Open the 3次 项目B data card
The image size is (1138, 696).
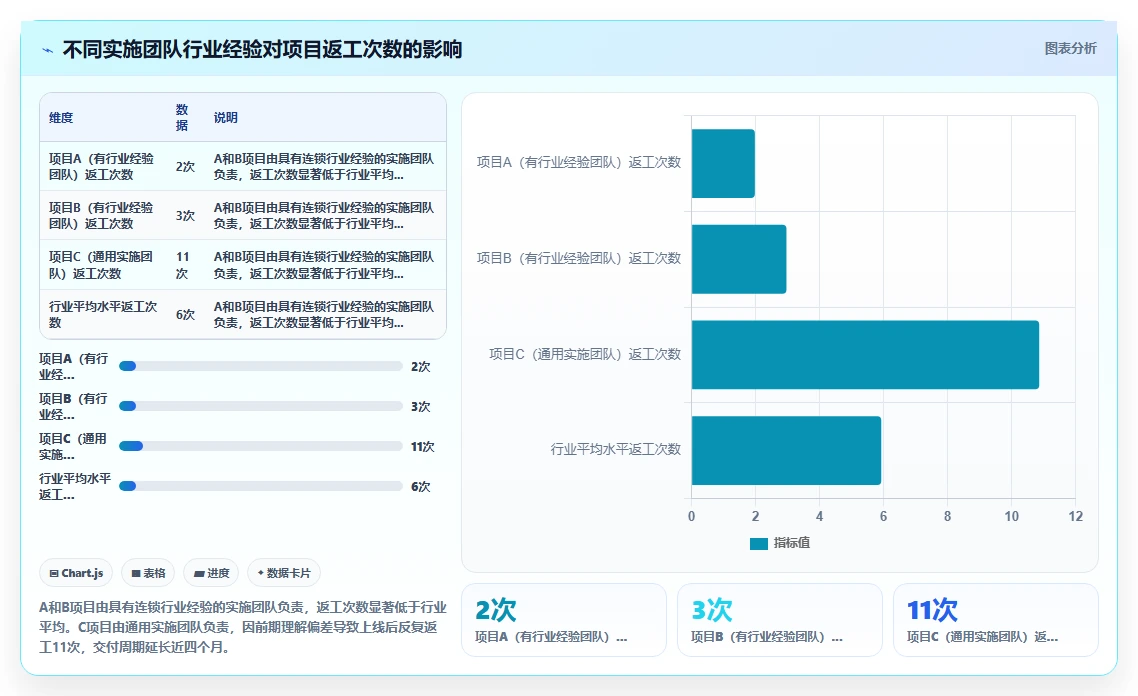(x=779, y=620)
